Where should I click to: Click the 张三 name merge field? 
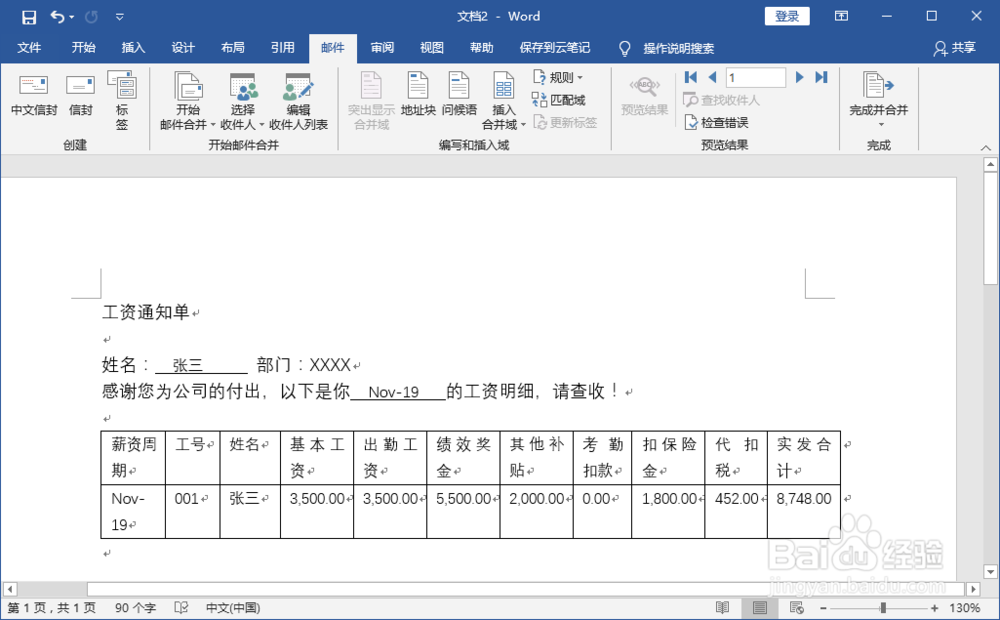188,365
